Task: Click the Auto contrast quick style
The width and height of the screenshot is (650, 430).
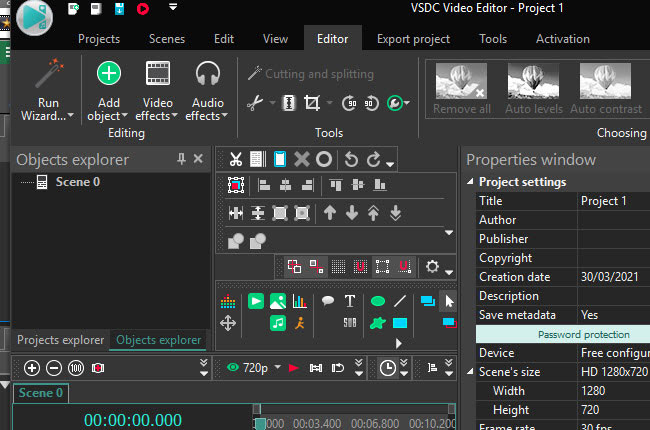Action: (606, 88)
